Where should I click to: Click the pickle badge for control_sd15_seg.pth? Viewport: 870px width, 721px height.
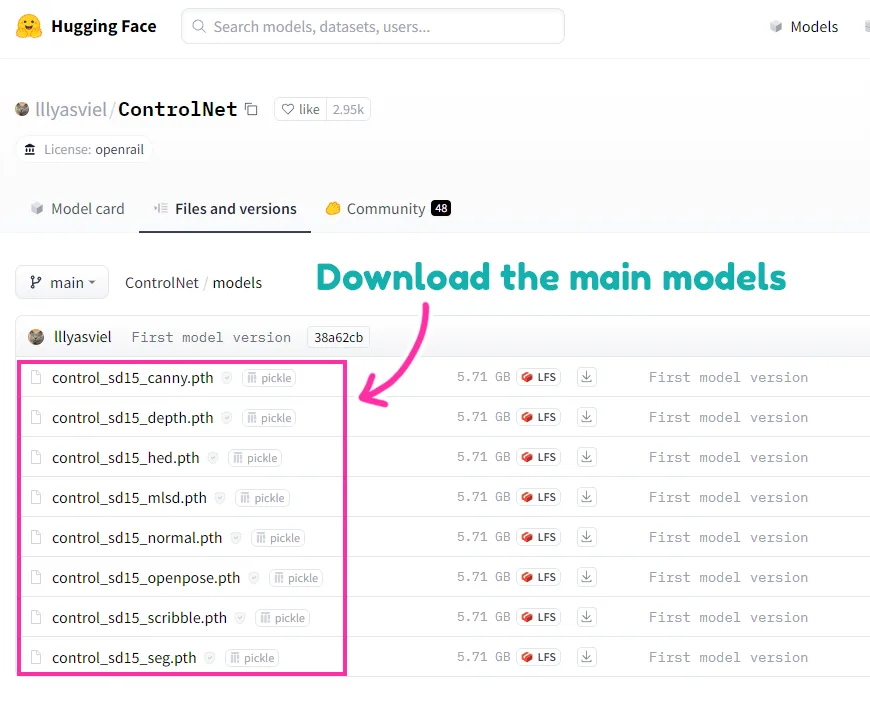pos(252,658)
